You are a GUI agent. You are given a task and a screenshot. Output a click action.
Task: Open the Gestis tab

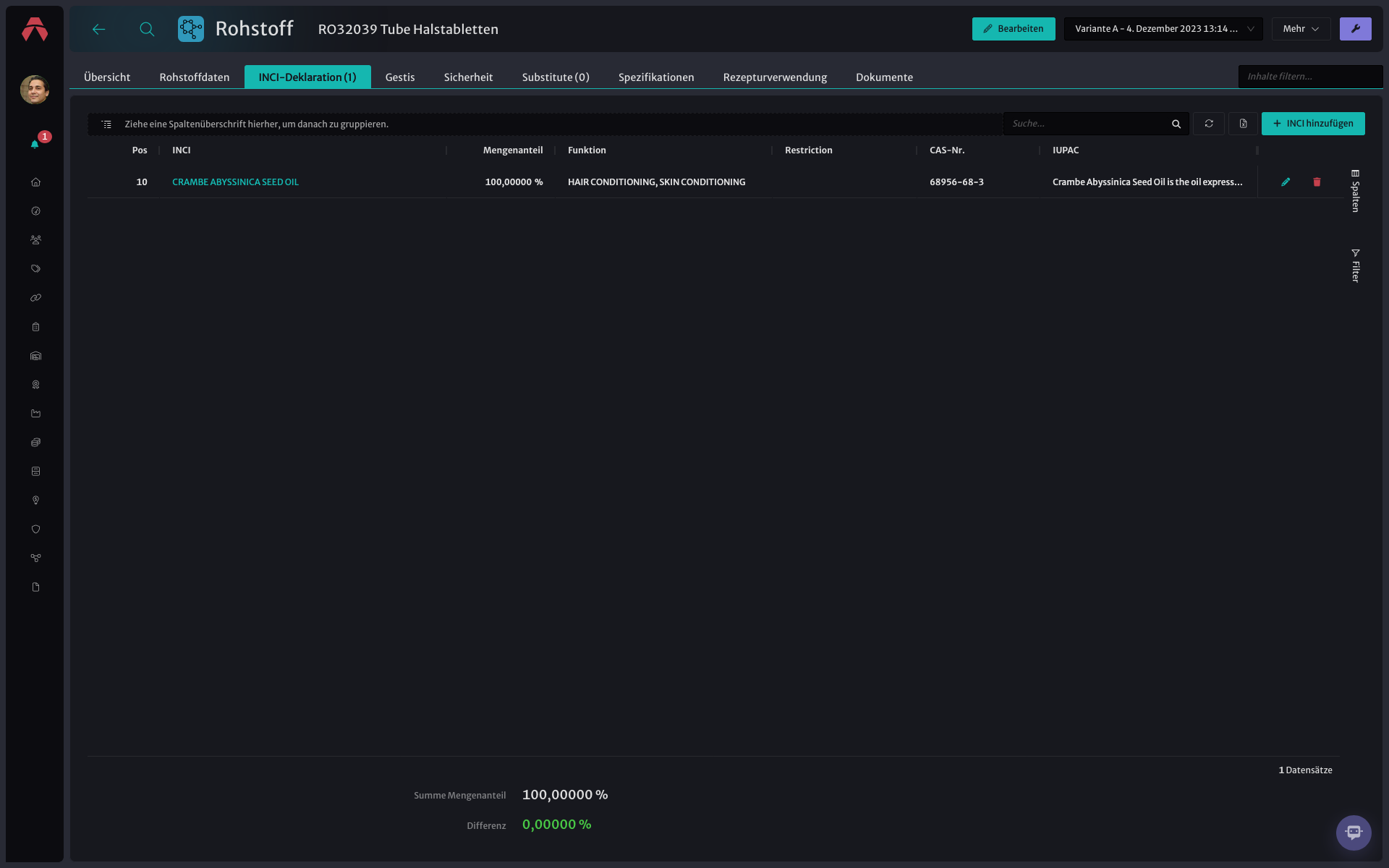click(400, 77)
